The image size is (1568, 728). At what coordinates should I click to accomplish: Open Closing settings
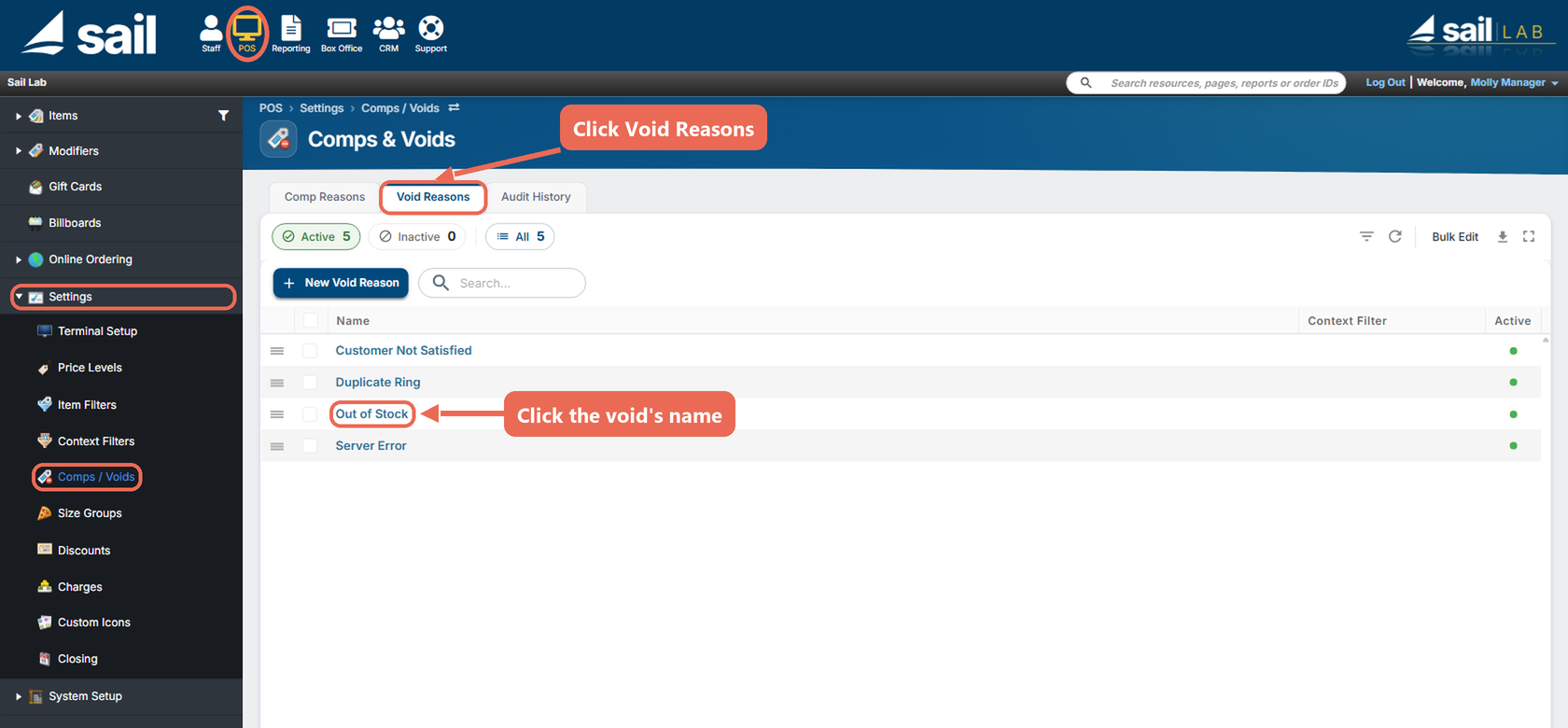(x=77, y=659)
